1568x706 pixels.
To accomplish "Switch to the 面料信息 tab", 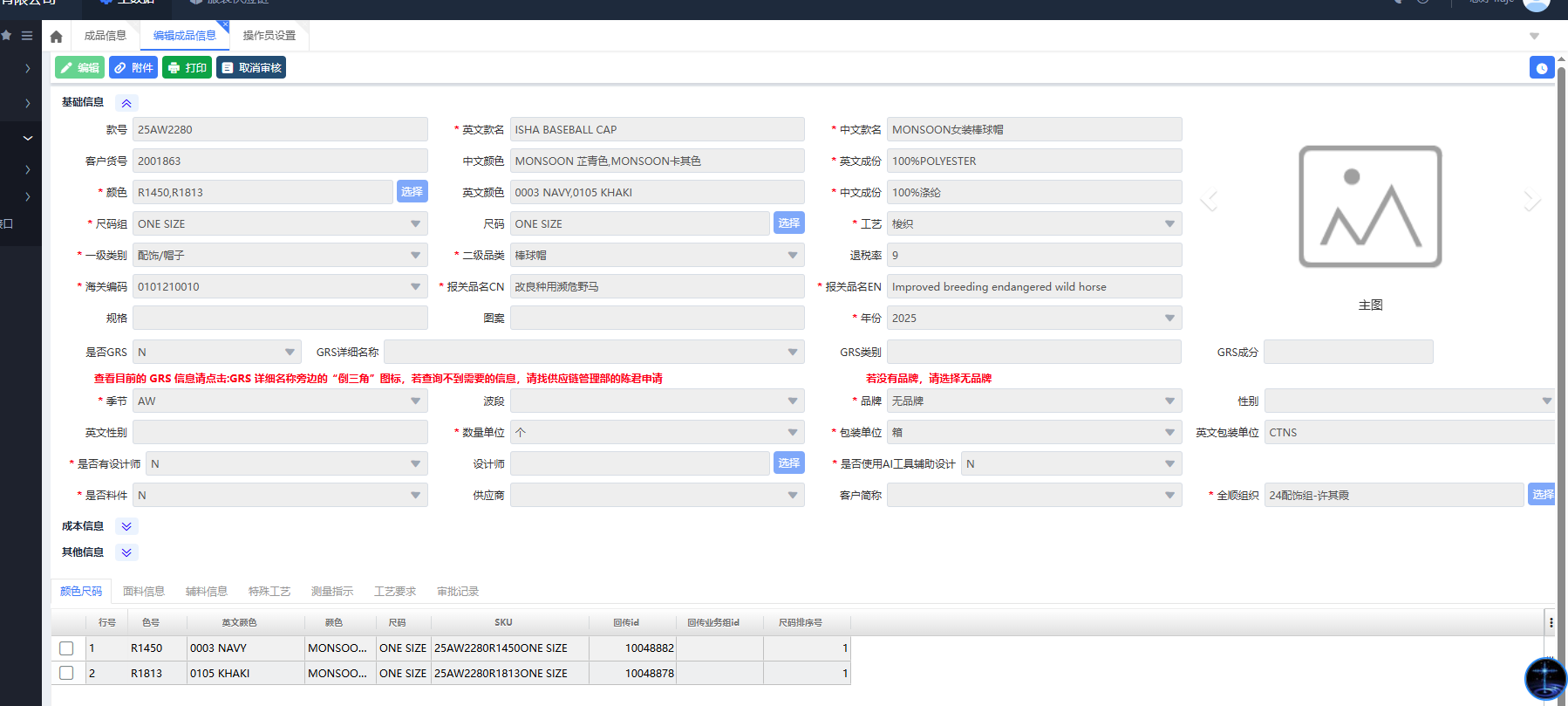I will (144, 592).
